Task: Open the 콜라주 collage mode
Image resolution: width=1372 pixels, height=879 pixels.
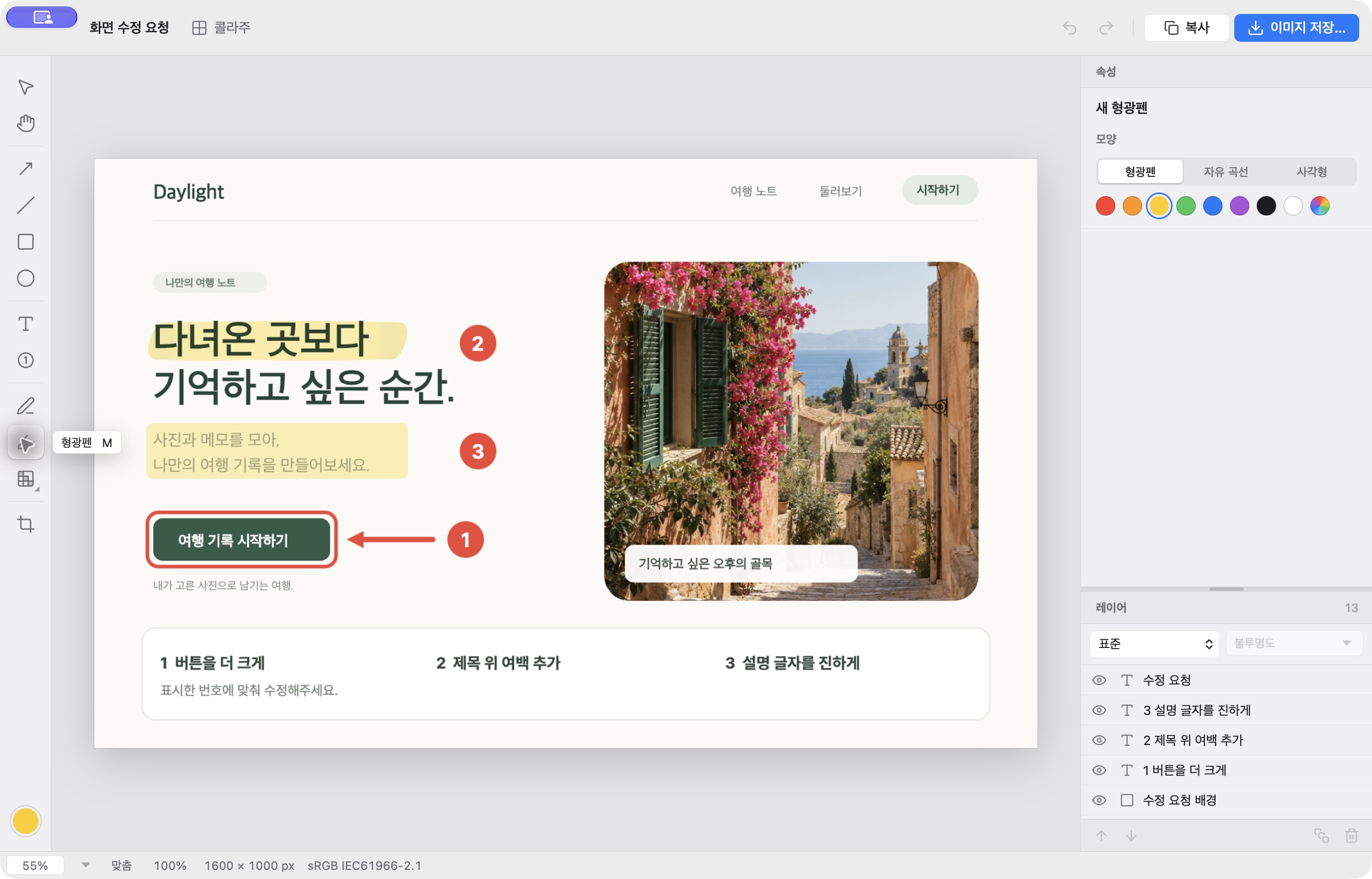Action: (221, 28)
